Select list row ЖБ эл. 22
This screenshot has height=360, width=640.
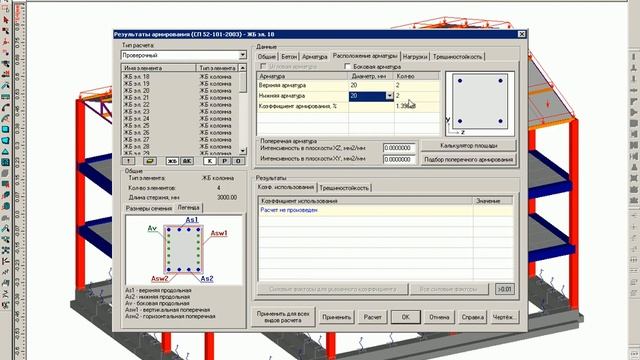click(x=180, y=104)
